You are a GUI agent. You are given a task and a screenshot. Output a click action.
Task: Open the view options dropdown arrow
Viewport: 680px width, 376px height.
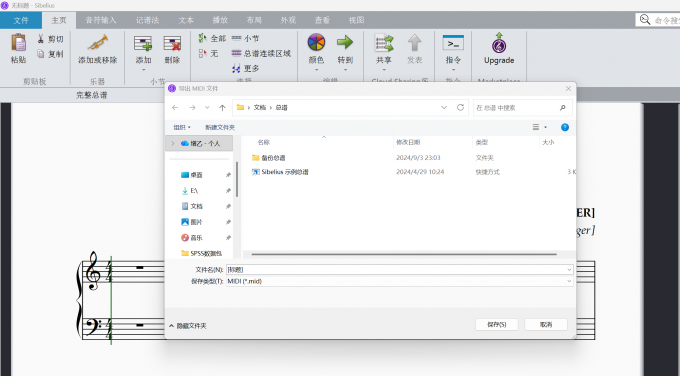[x=546, y=127]
